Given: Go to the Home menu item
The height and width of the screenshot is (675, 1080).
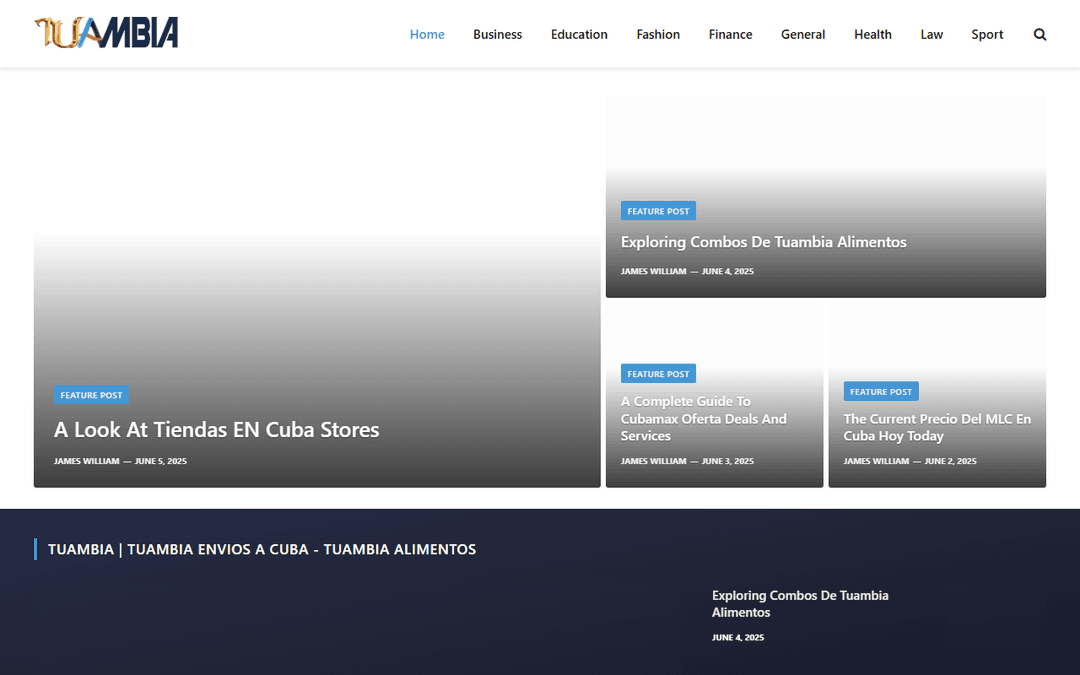Looking at the screenshot, I should tap(427, 34).
